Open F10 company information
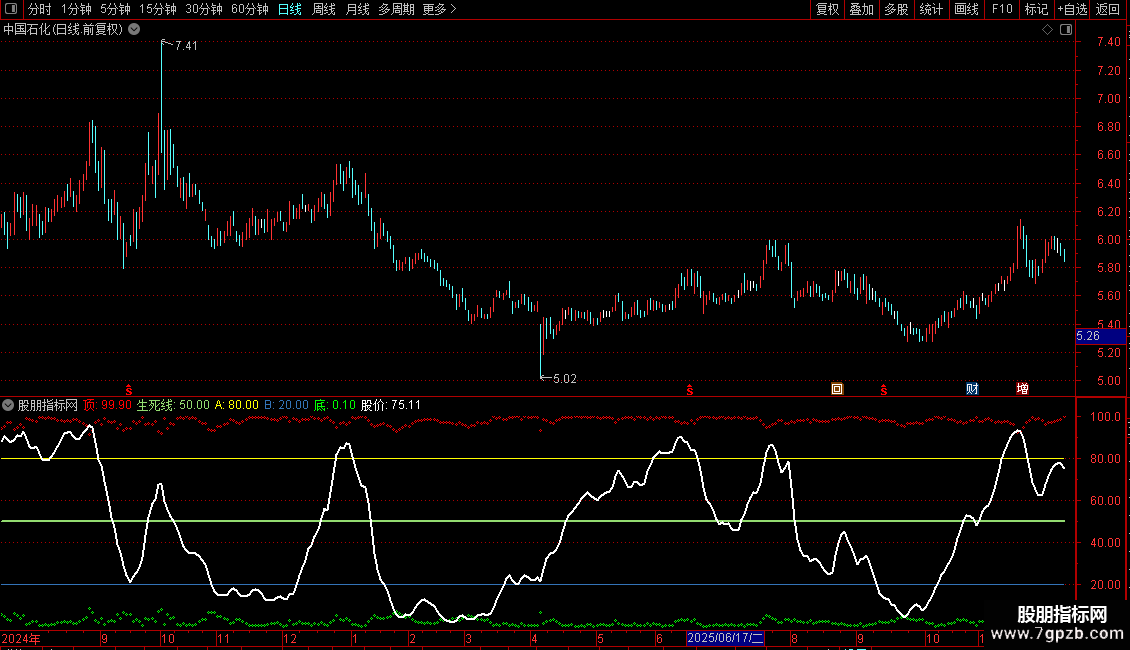Image resolution: width=1130 pixels, height=650 pixels. tap(1002, 9)
